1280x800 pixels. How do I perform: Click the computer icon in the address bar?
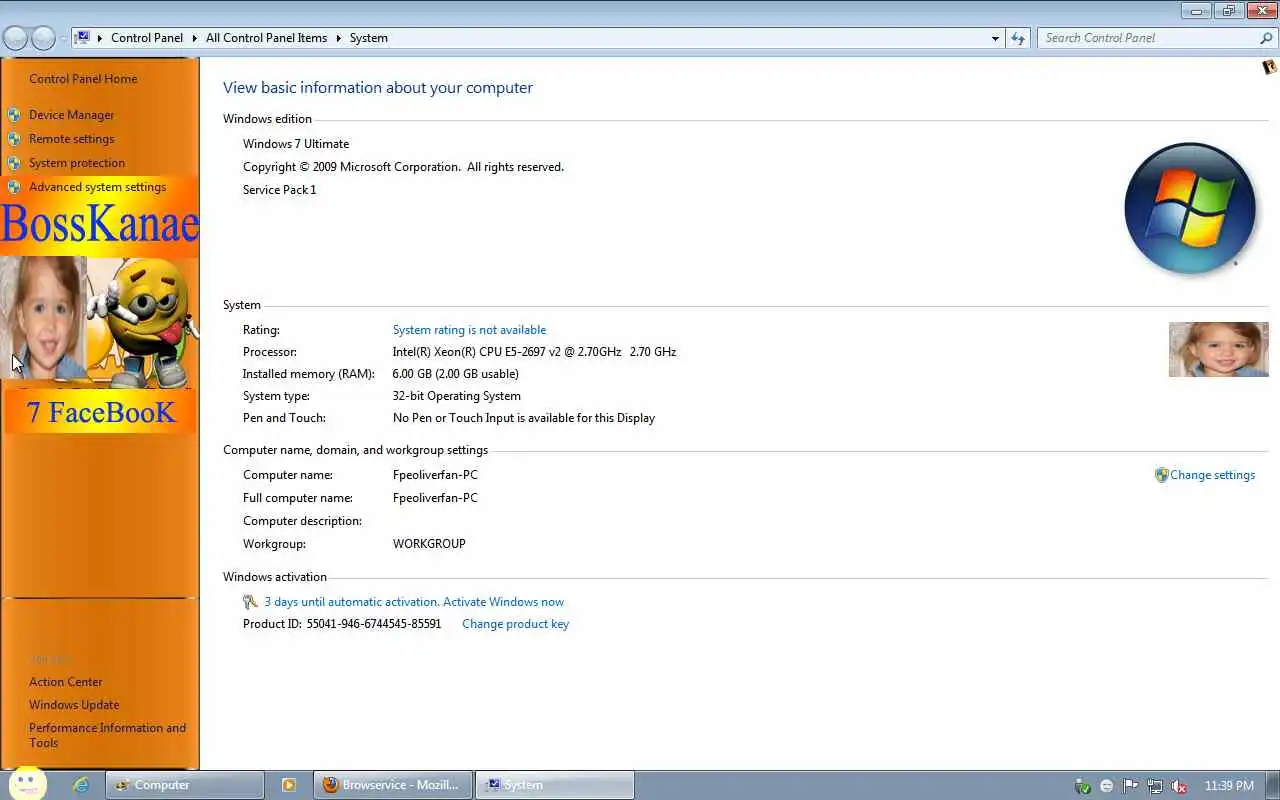coord(83,38)
